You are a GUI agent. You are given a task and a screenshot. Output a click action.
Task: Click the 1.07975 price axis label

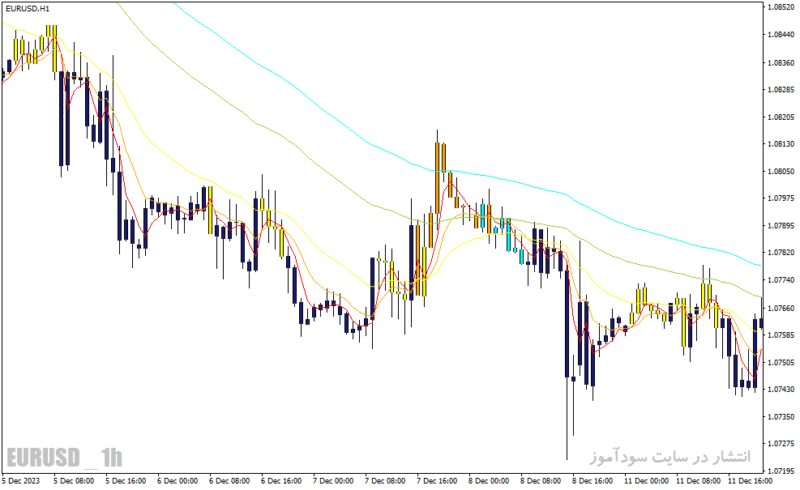pos(781,198)
